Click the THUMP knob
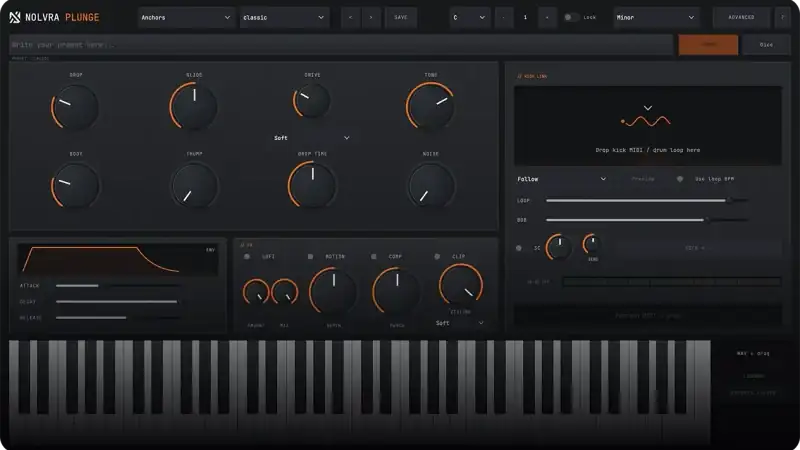Viewport: 800px width, 450px height. pyautogui.click(x=194, y=186)
